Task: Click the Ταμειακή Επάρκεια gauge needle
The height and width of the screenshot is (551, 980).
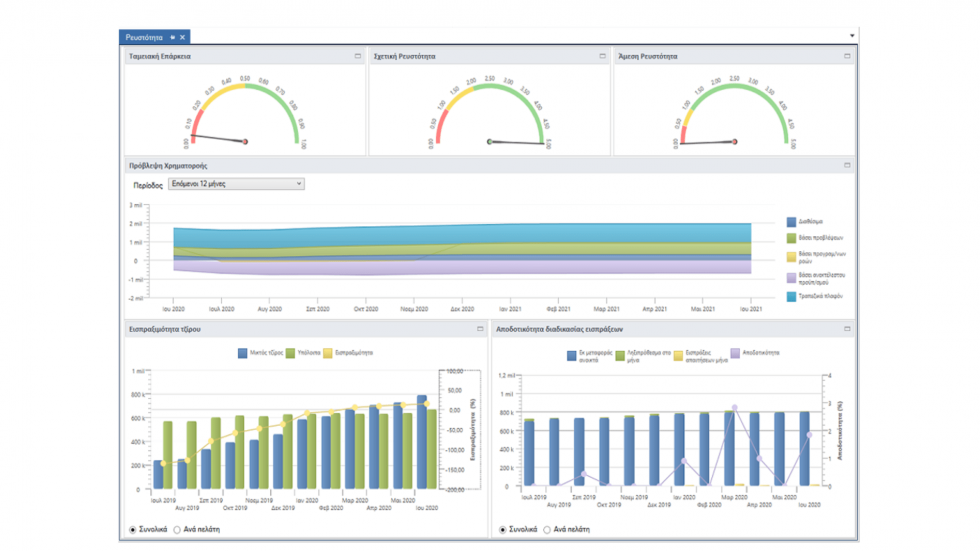Action: point(218,139)
